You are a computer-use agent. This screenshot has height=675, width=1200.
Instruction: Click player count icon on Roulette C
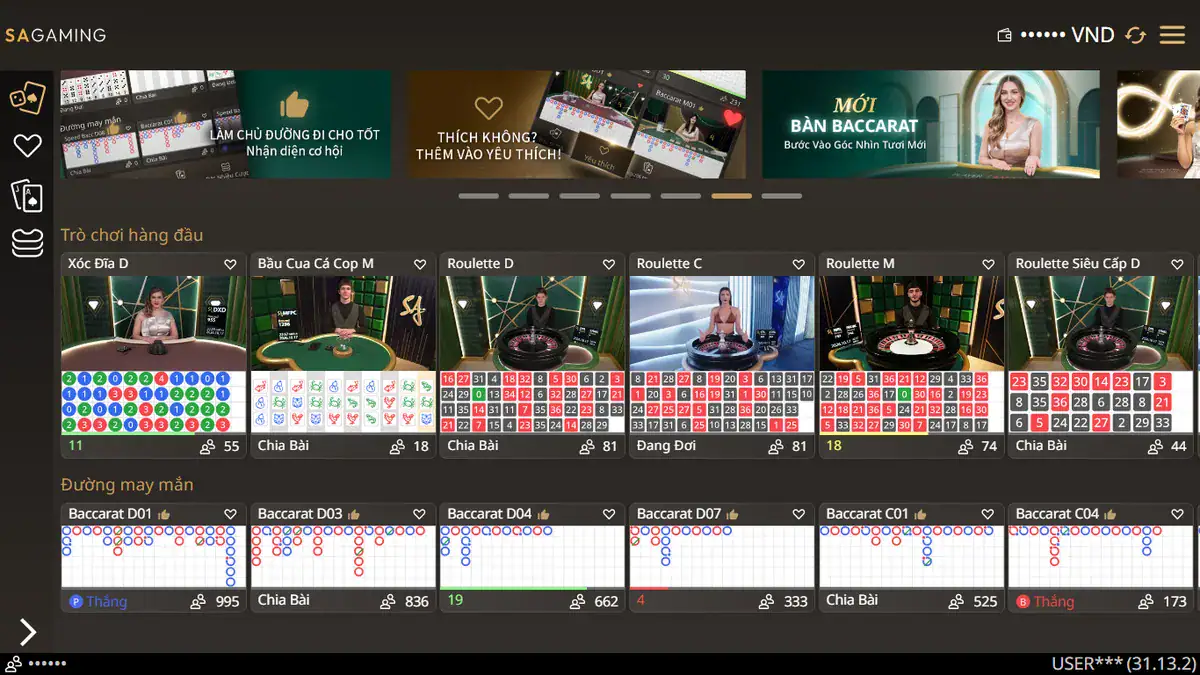point(777,446)
